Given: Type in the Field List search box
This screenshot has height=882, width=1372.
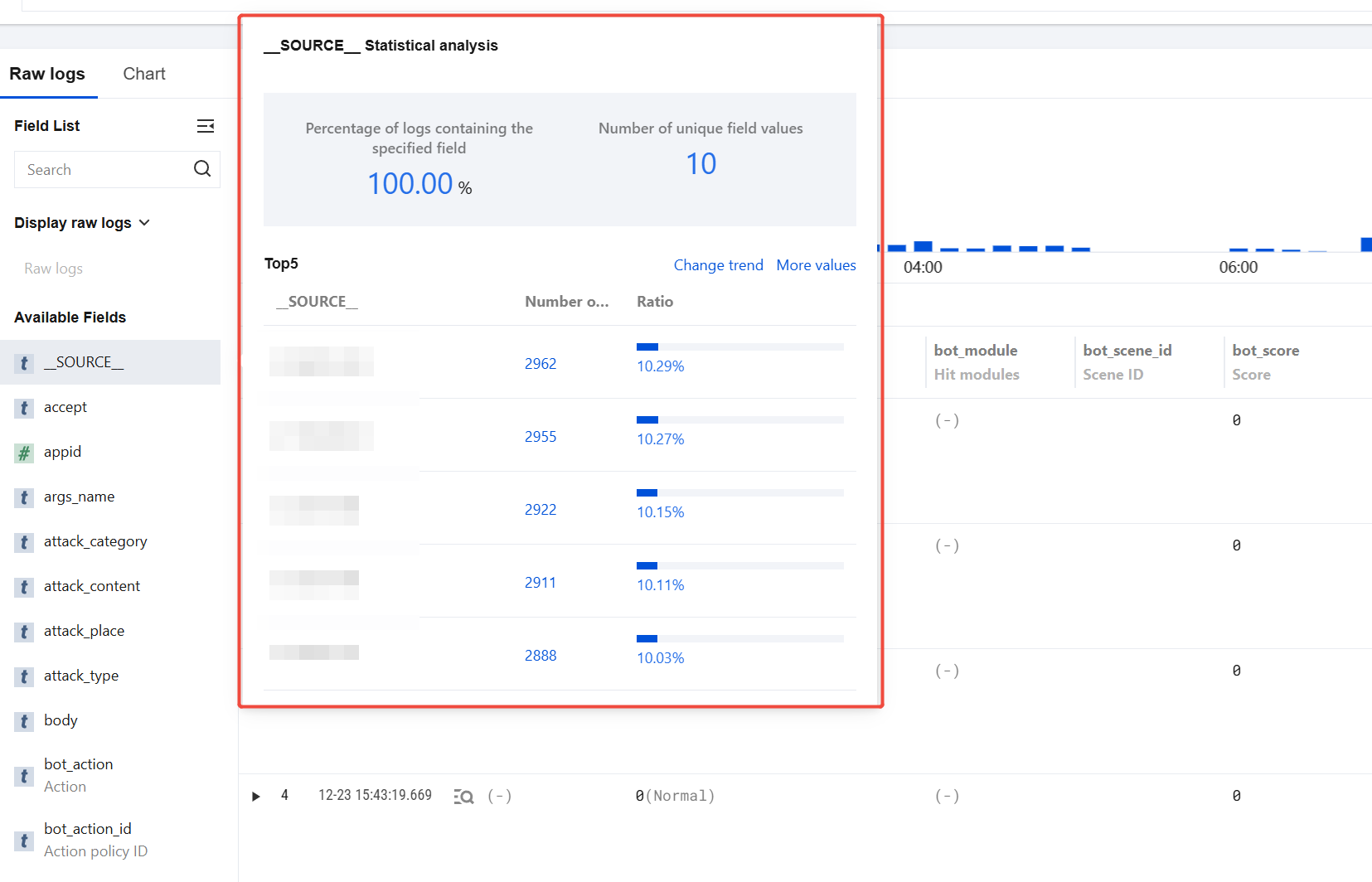Looking at the screenshot, I should coord(104,170).
